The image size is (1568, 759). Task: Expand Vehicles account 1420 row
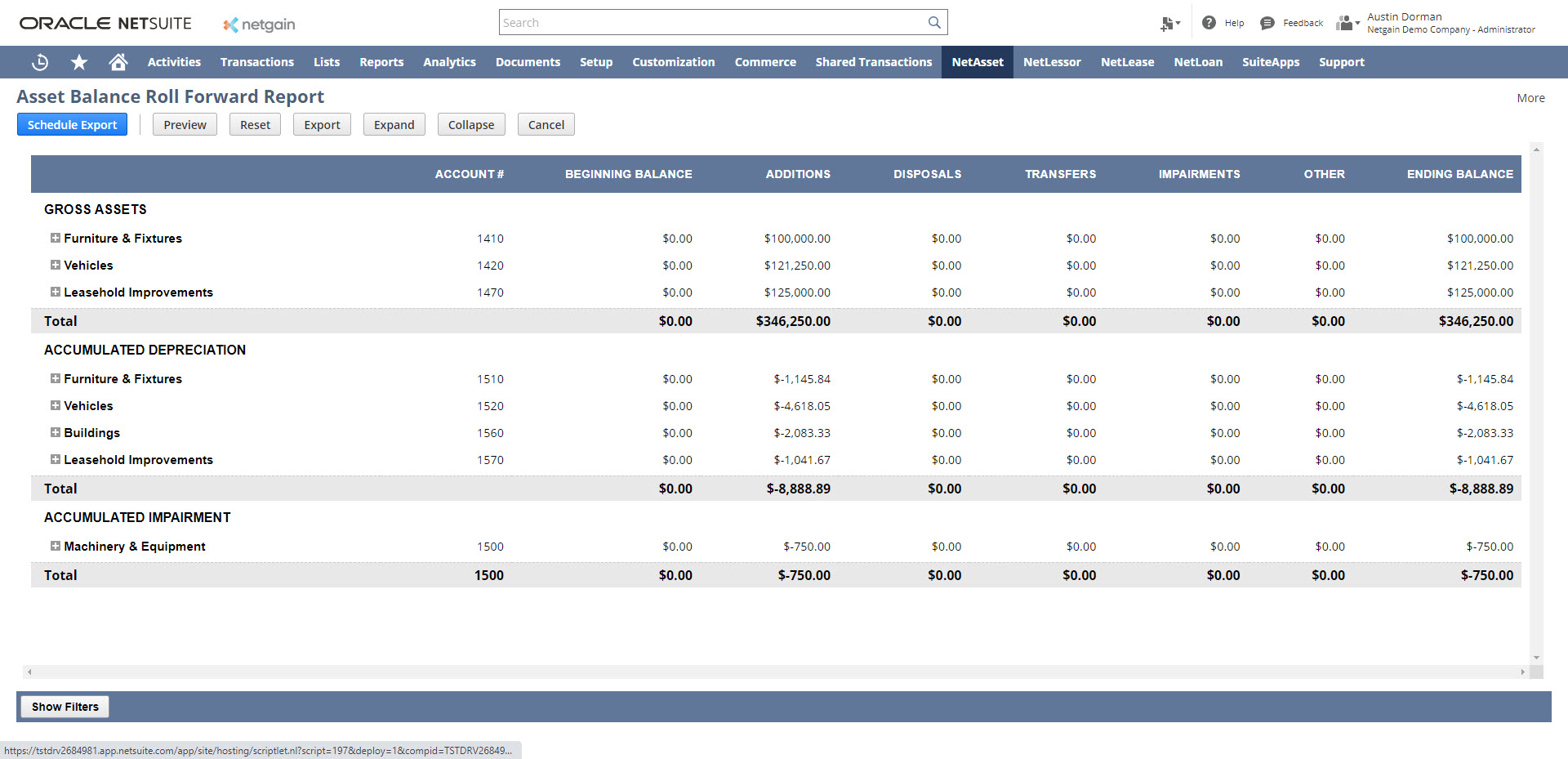pos(56,265)
